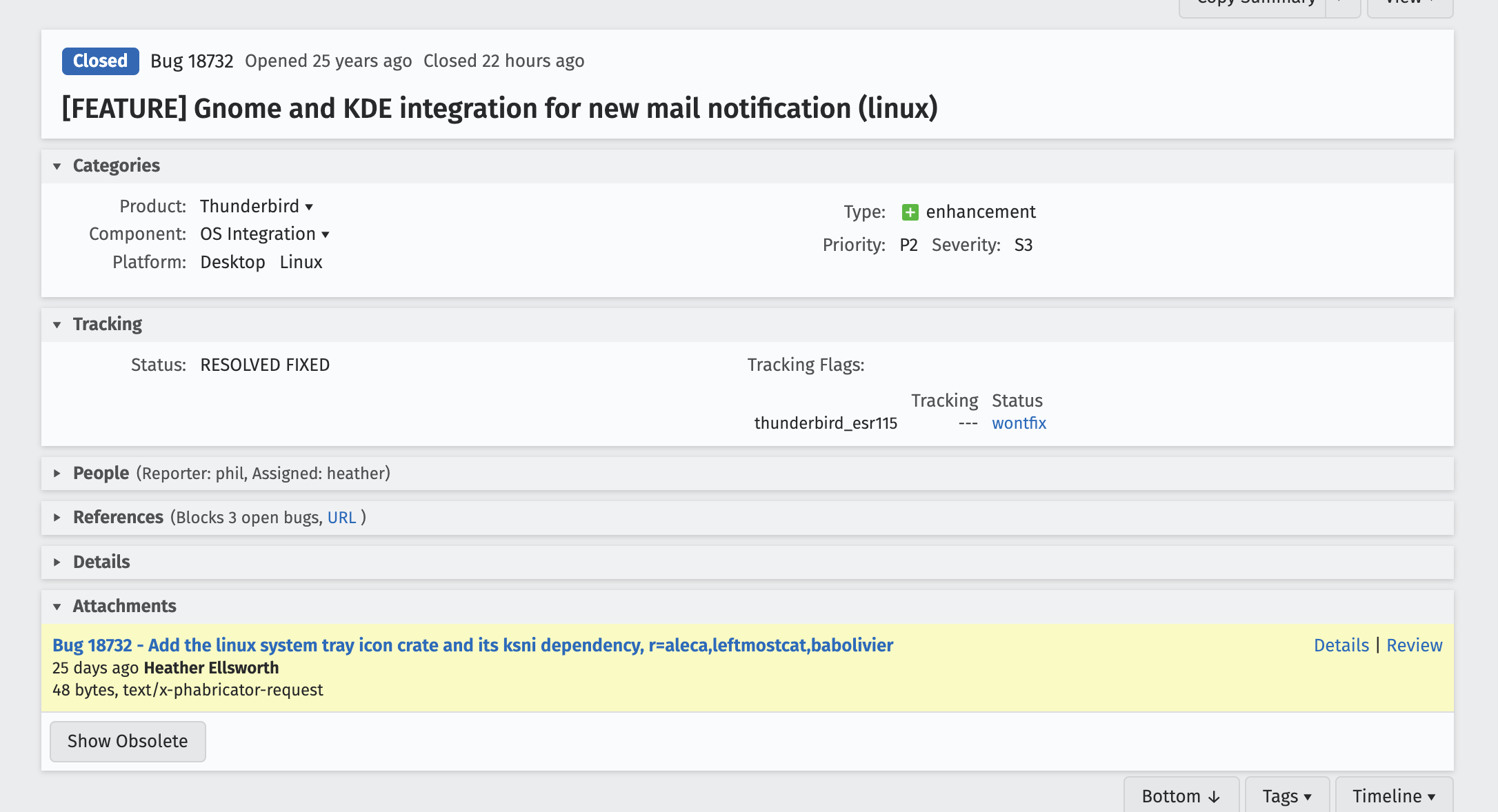Open the Timeline dropdown menu
Screen dimensions: 1498x812
pos(1394,796)
